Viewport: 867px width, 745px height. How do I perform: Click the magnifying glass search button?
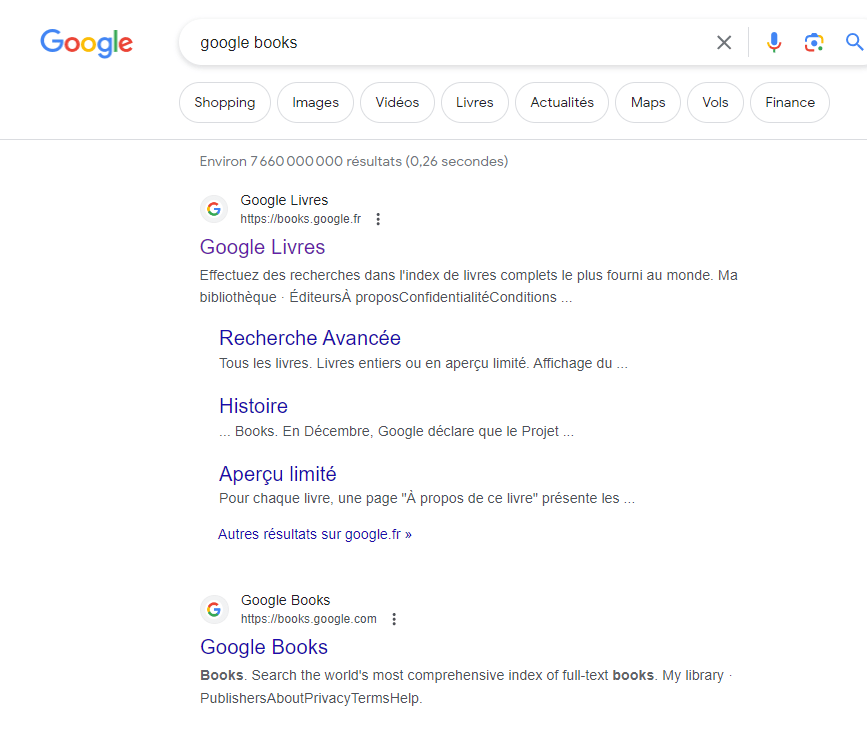pos(854,42)
